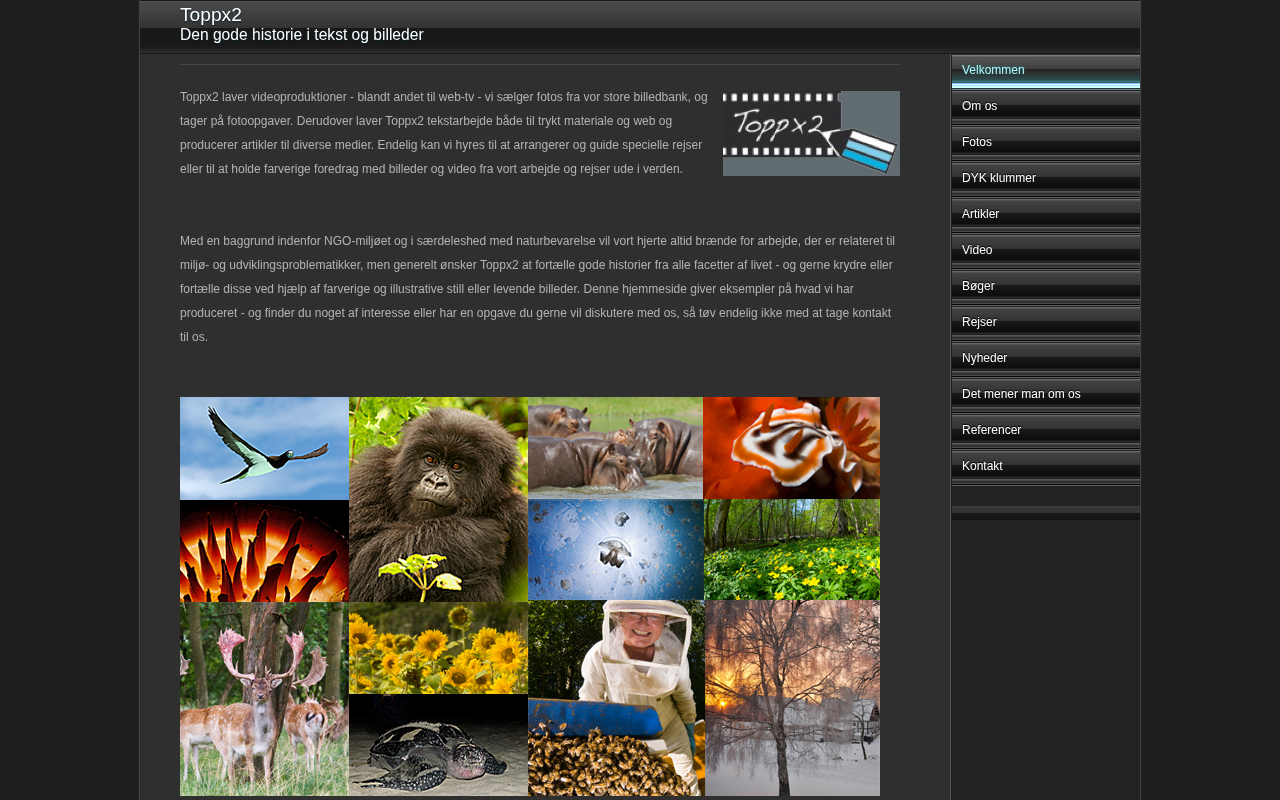
Task: Click the hippos in water photo
Action: pyautogui.click(x=615, y=447)
